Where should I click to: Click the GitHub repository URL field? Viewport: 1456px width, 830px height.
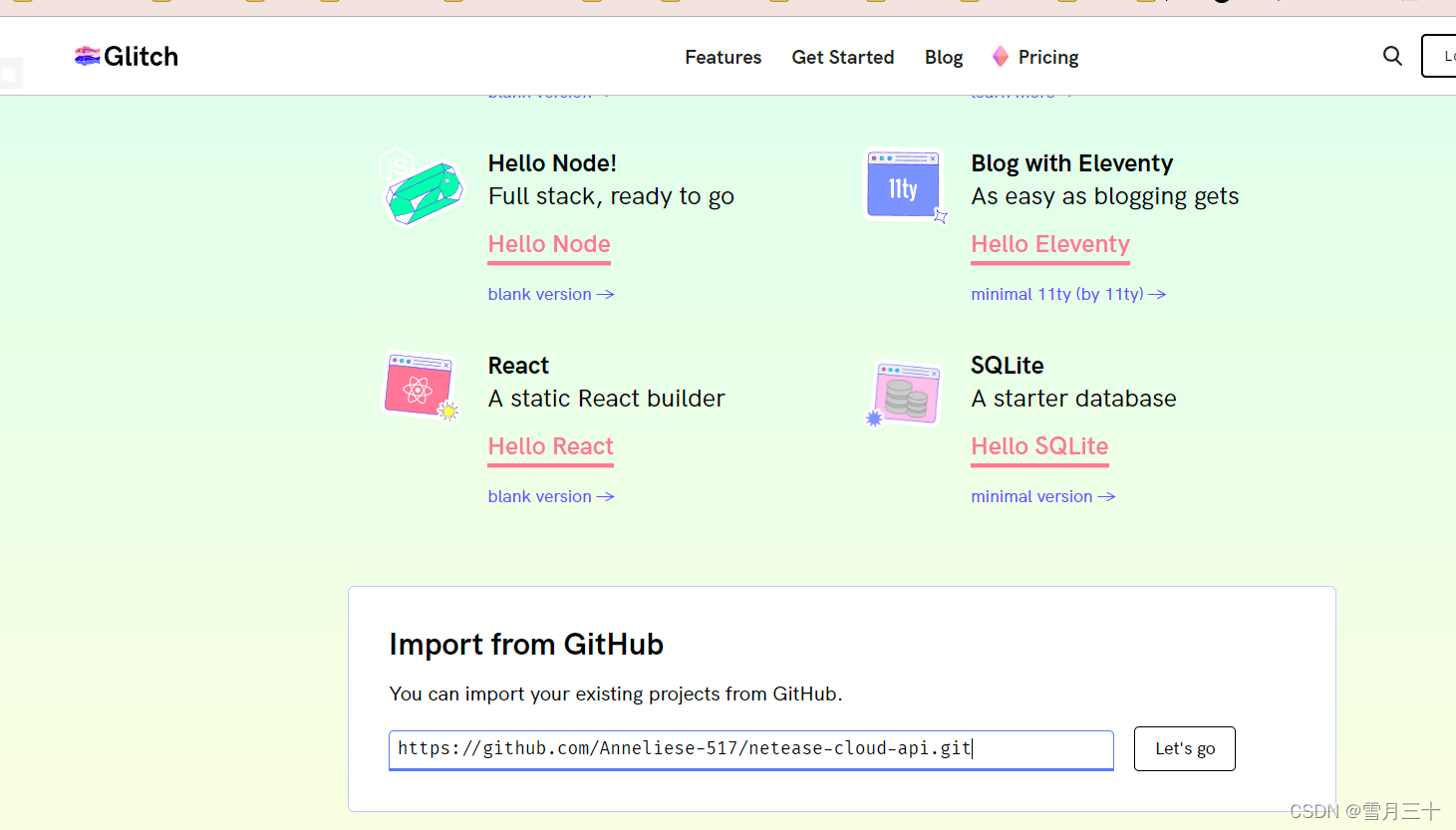[751, 749]
